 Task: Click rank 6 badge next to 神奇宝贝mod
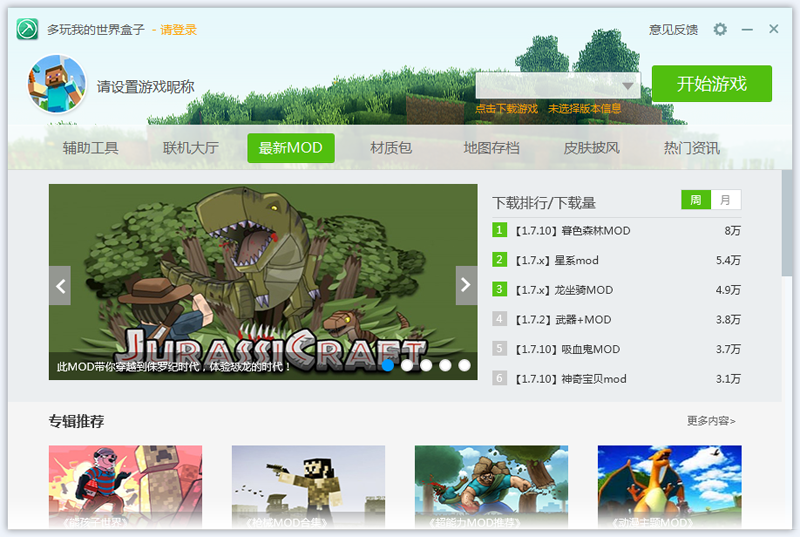[x=499, y=378]
